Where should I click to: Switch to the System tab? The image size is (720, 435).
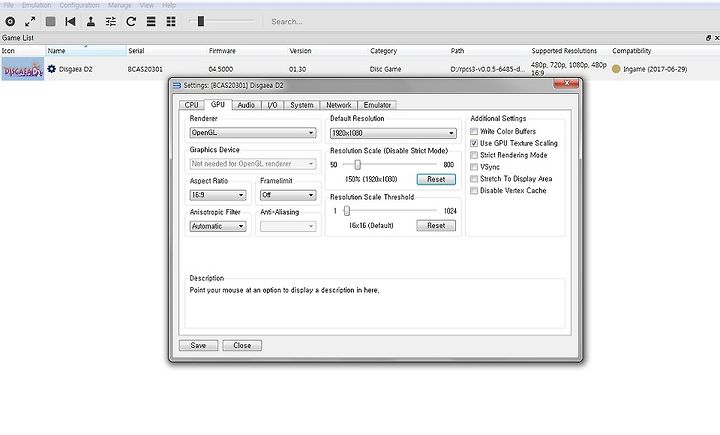pyautogui.click(x=302, y=105)
